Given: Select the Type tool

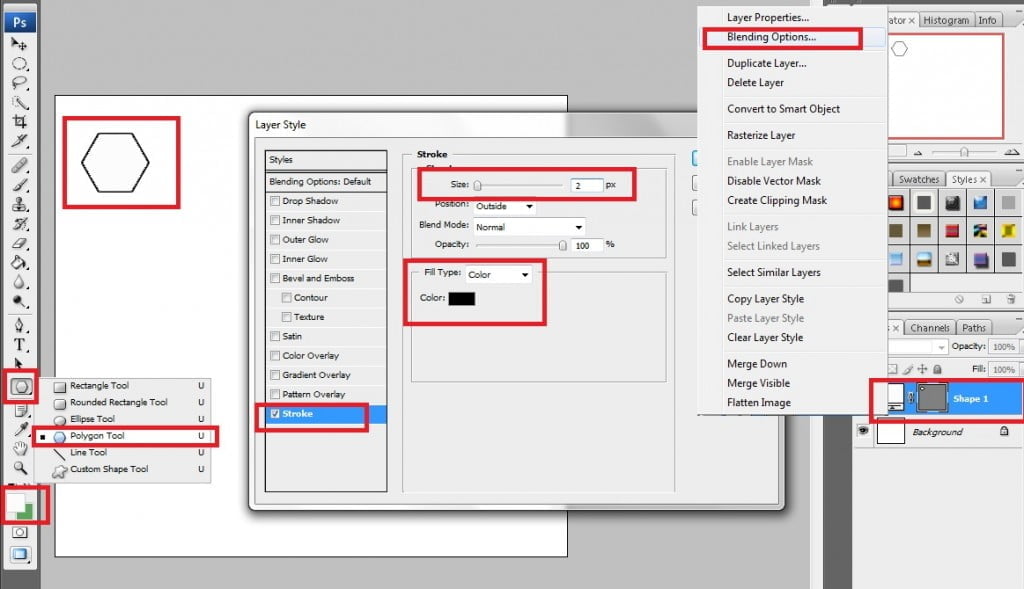Looking at the screenshot, I should (19, 345).
